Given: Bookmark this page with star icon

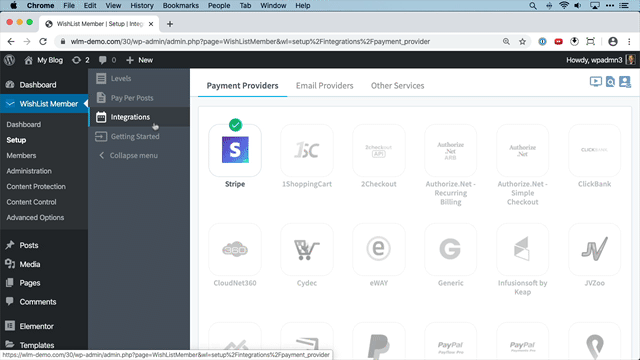Looking at the screenshot, I should (522, 41).
